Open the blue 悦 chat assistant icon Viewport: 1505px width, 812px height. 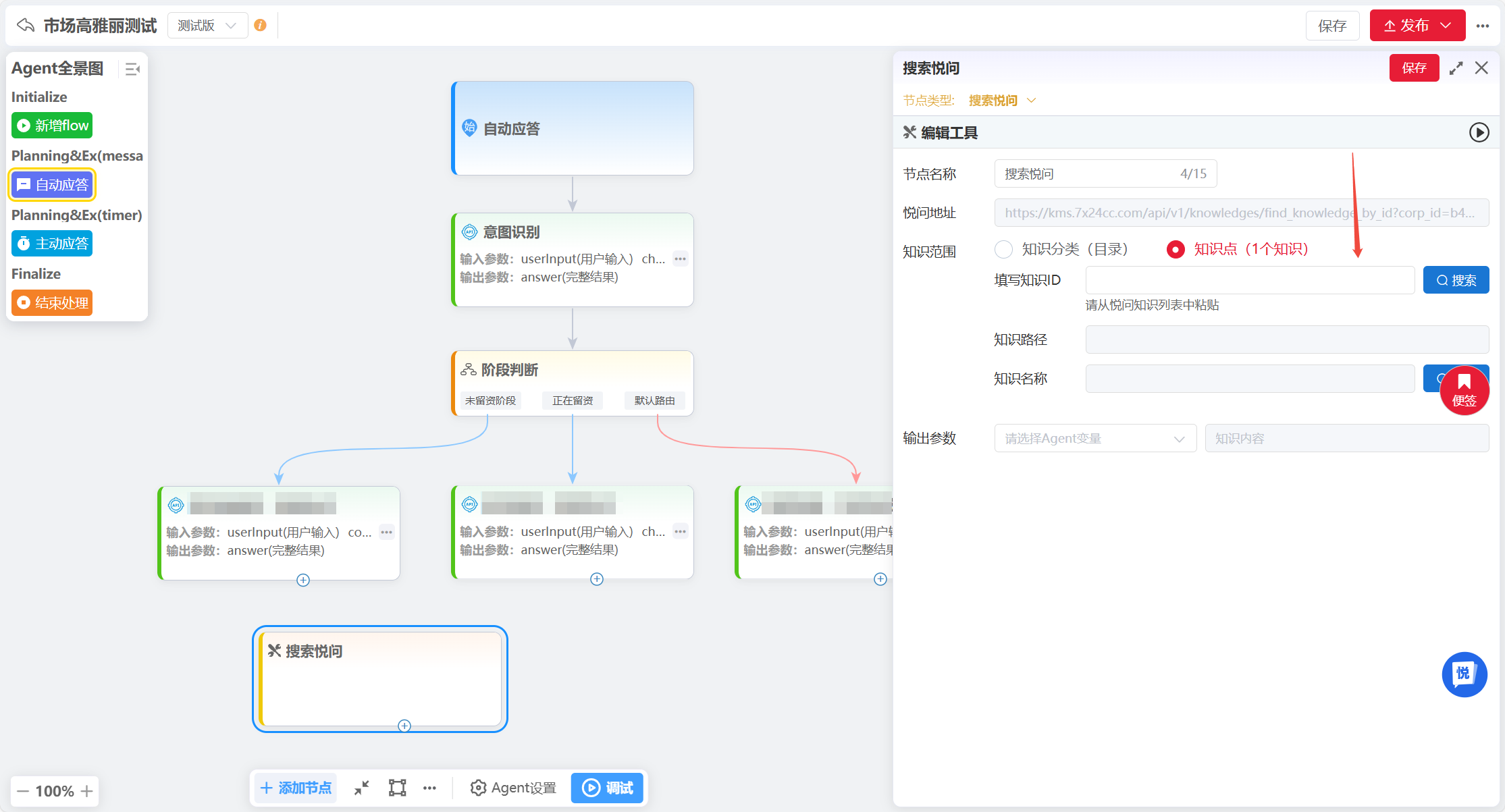tap(1464, 674)
